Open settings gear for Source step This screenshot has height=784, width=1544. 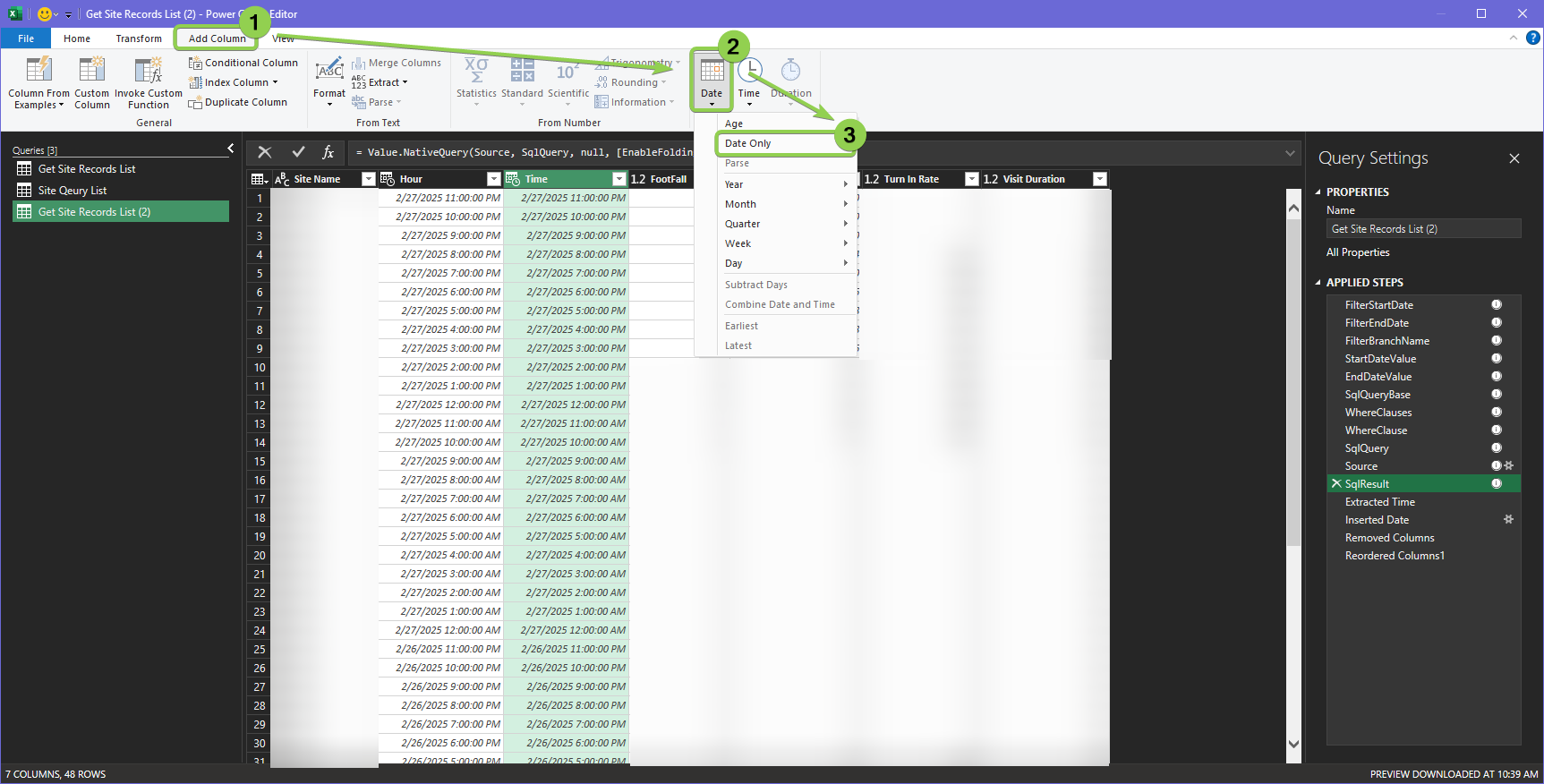[1508, 465]
